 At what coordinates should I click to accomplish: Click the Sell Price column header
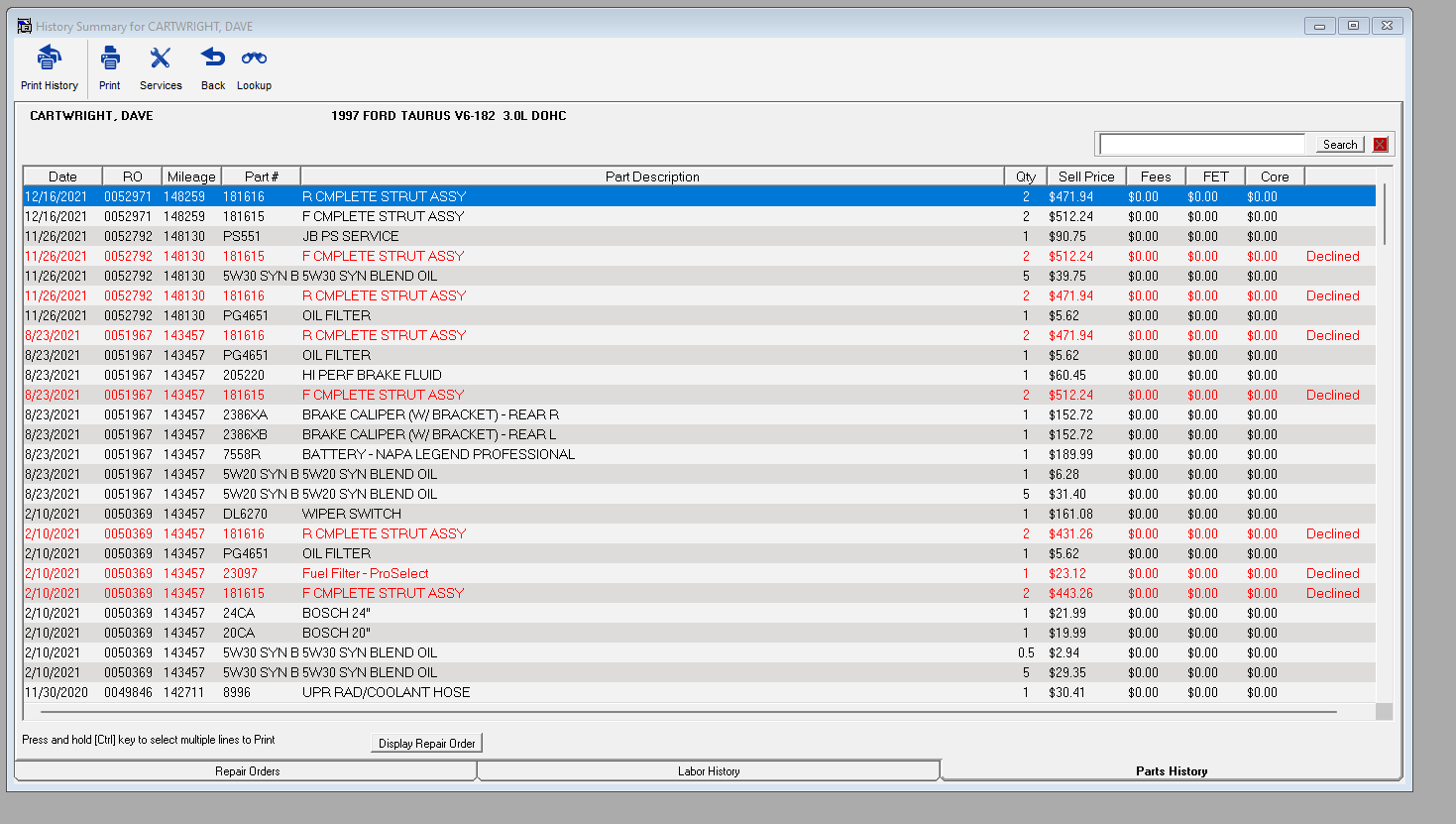(x=1086, y=177)
